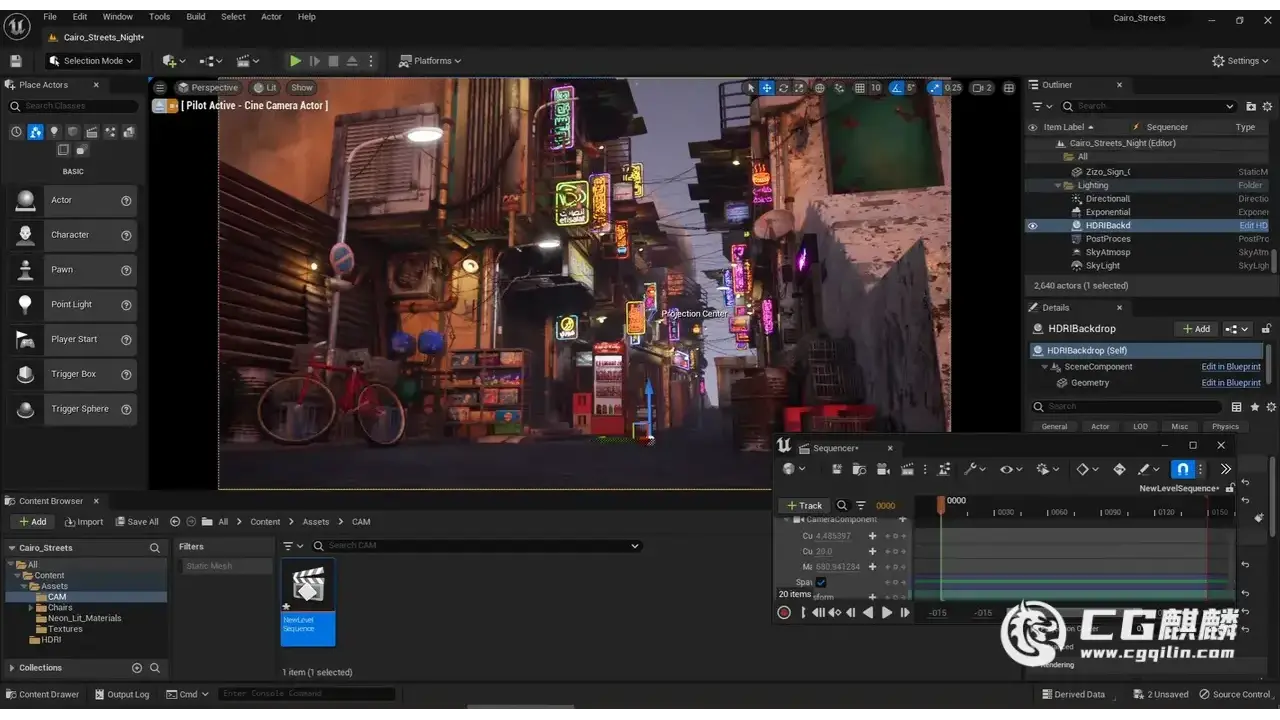
Task: Click Edit in Blueprint for SceneComponent
Action: point(1230,367)
